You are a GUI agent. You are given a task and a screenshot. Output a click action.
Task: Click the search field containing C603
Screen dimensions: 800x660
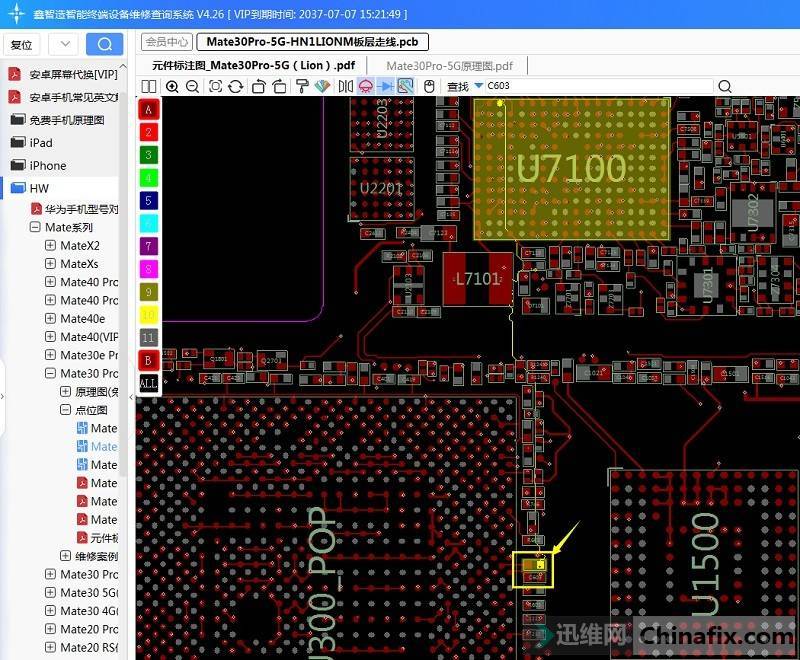598,87
